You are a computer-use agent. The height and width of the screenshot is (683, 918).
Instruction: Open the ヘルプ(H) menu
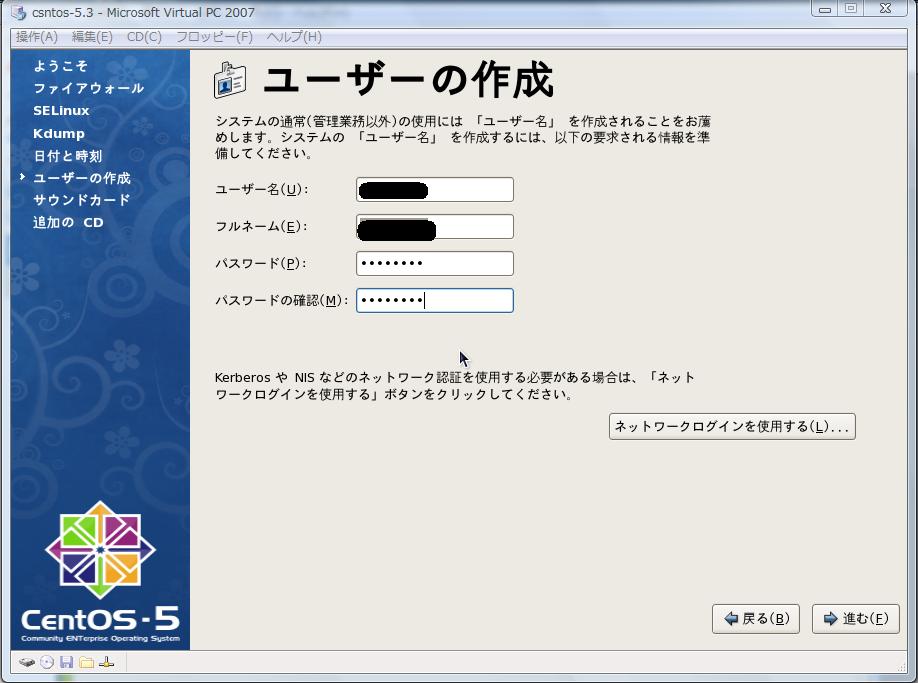[x=294, y=37]
